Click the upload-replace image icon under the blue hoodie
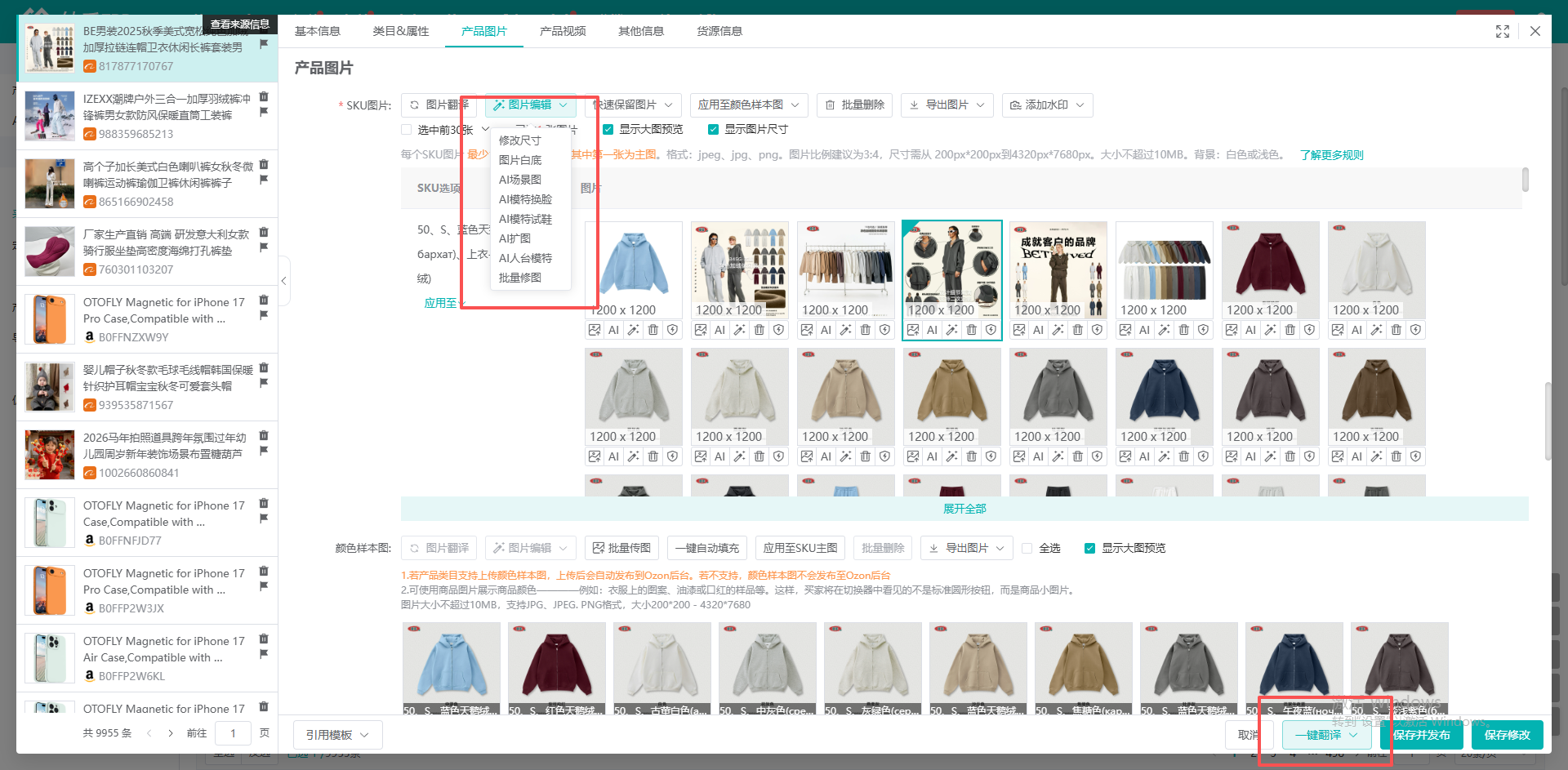The width and height of the screenshot is (1568, 770). click(594, 329)
